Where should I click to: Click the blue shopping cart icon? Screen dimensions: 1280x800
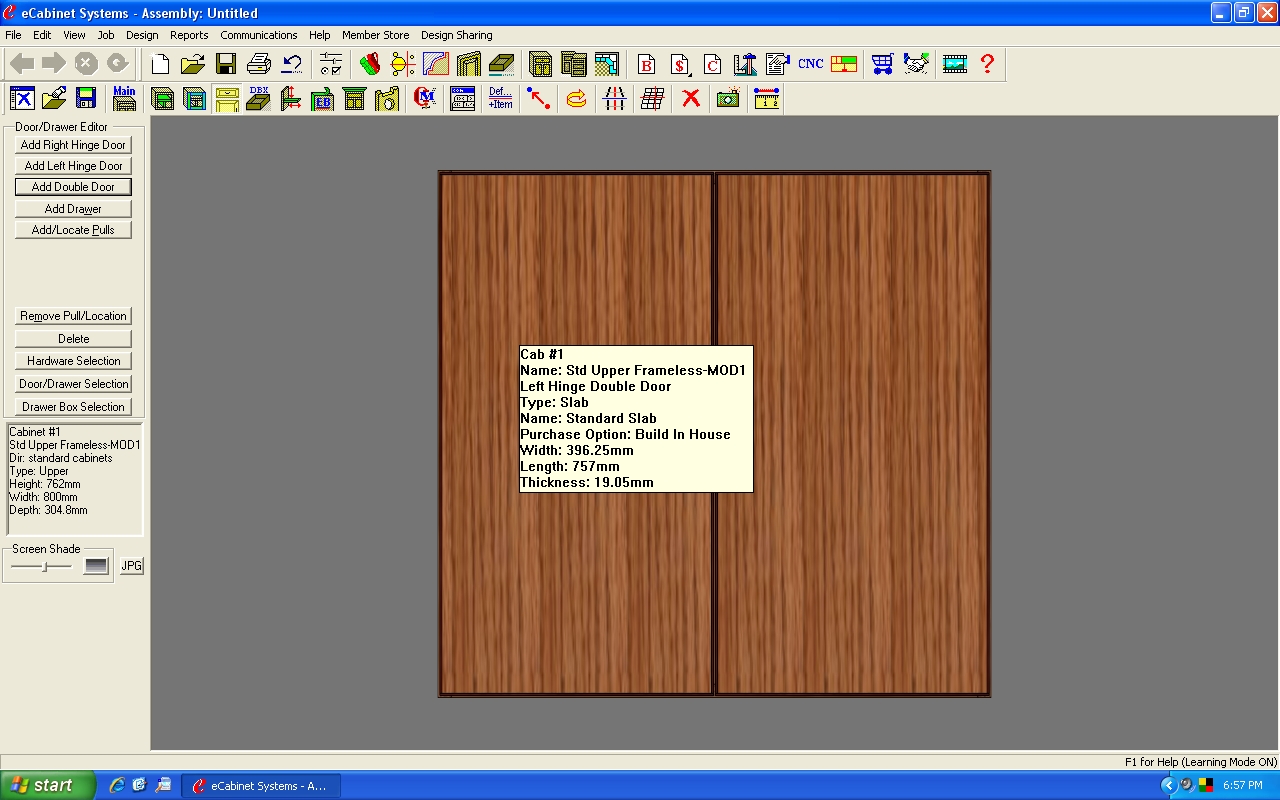[x=882, y=65]
